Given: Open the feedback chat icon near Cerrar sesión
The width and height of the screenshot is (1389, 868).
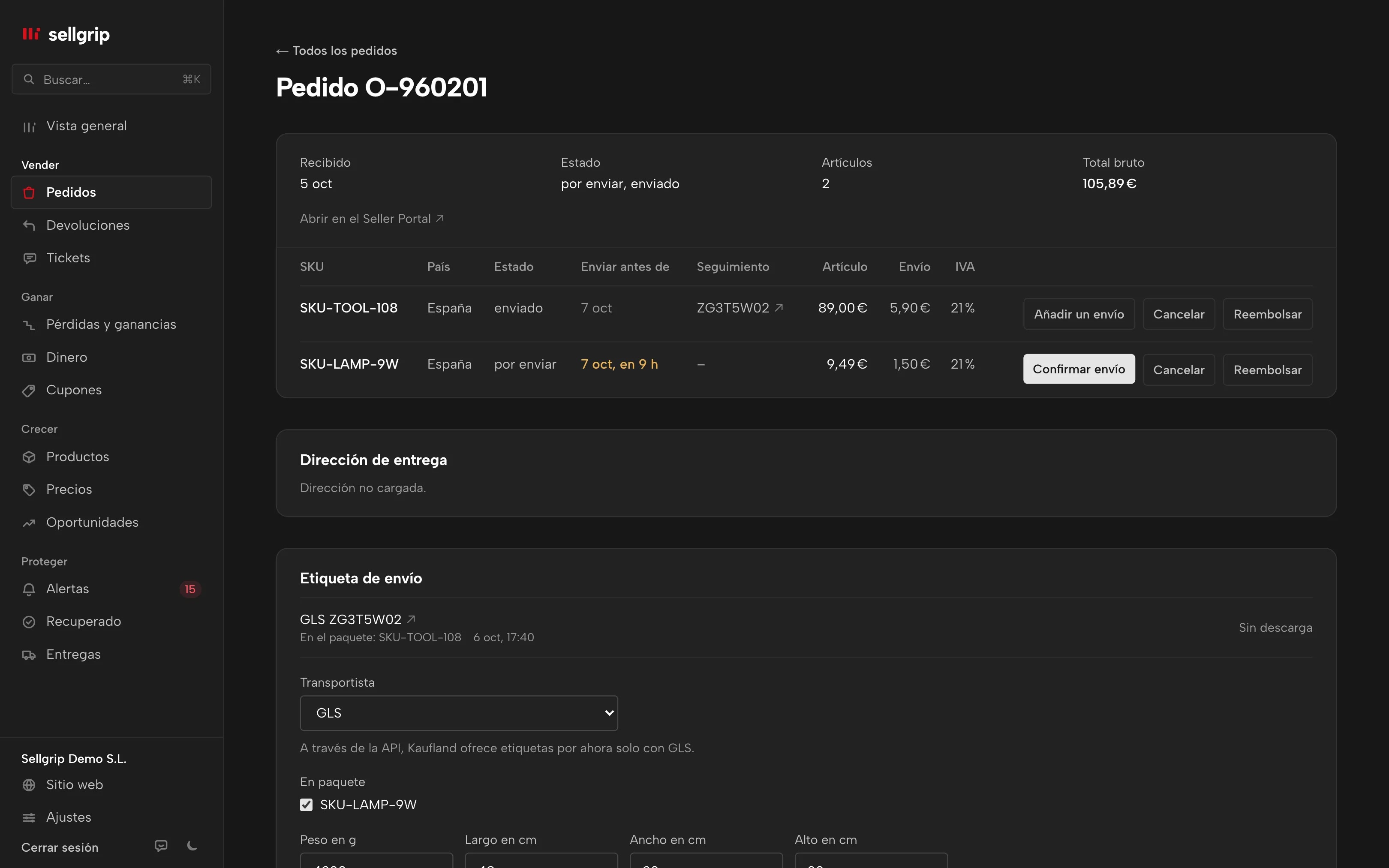Looking at the screenshot, I should click(161, 846).
